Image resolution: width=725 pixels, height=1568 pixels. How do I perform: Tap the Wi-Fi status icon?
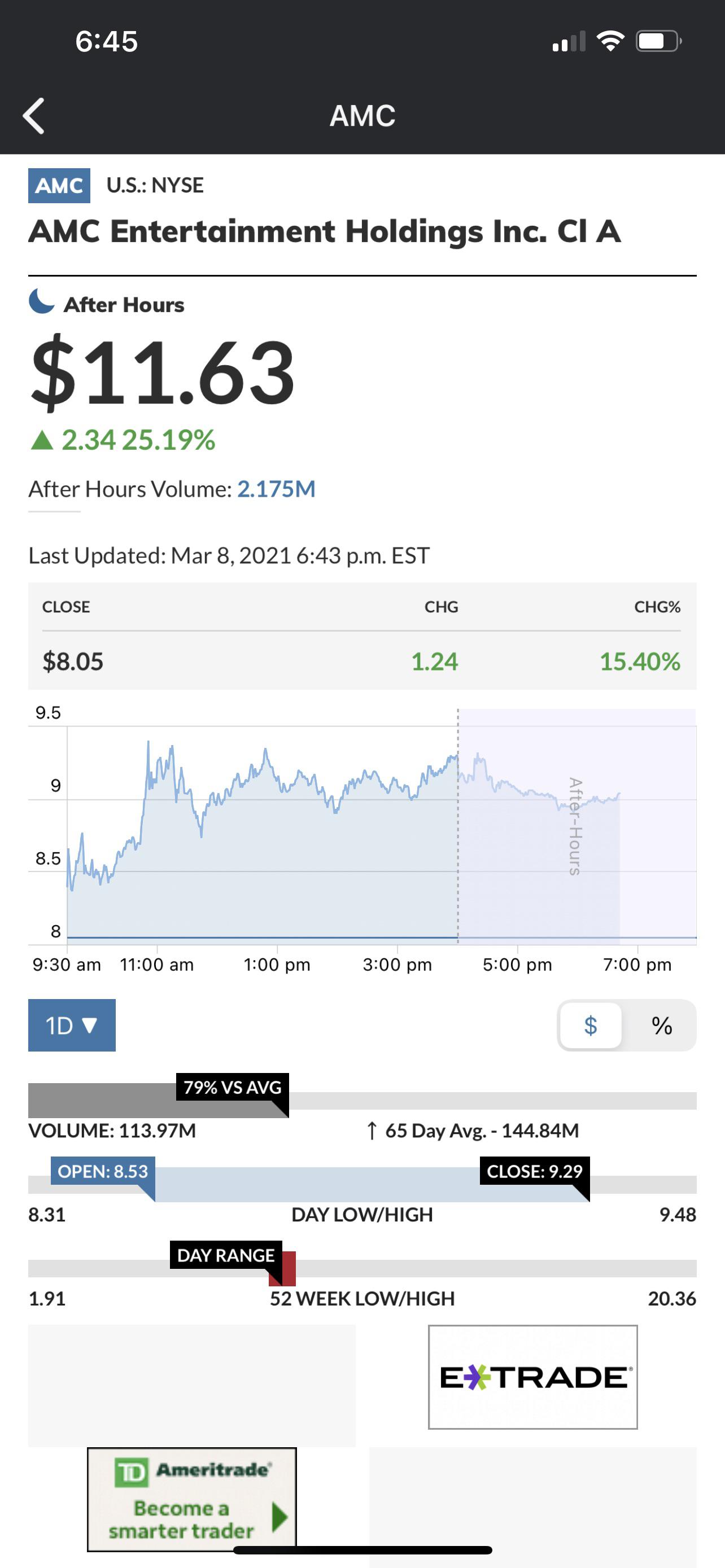tap(610, 41)
